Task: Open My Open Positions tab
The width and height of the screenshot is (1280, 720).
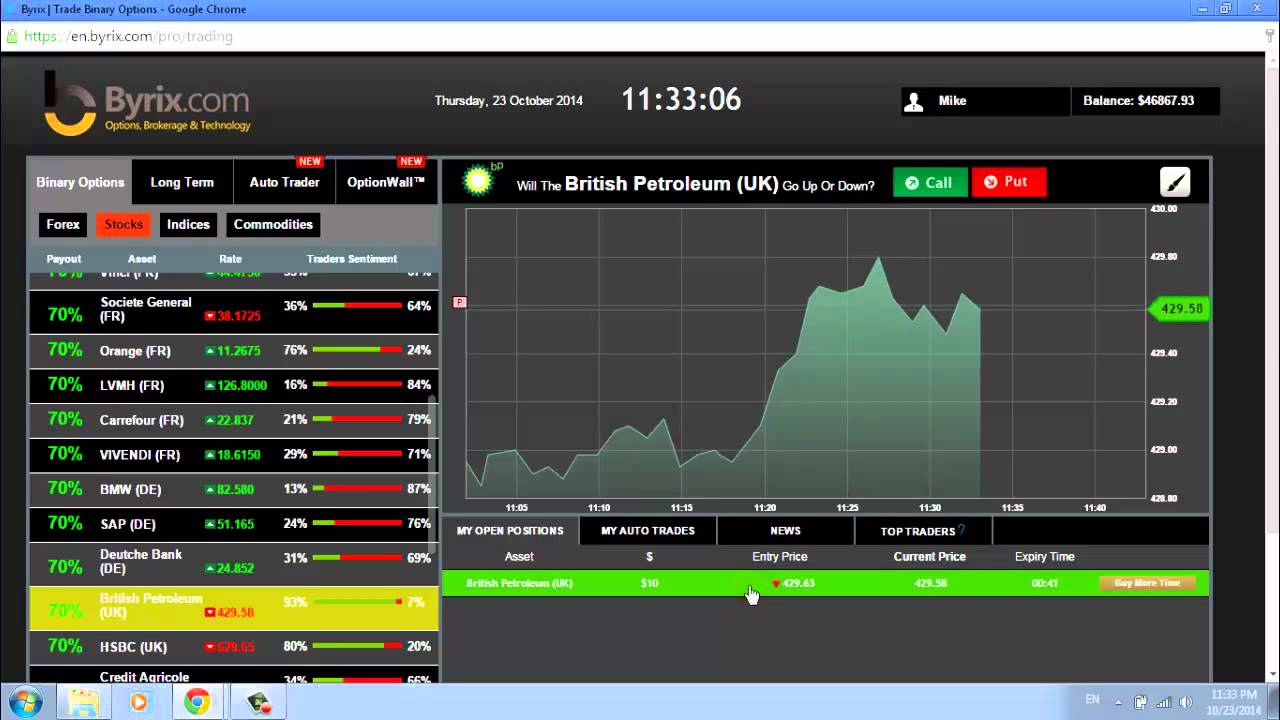Action: click(510, 531)
